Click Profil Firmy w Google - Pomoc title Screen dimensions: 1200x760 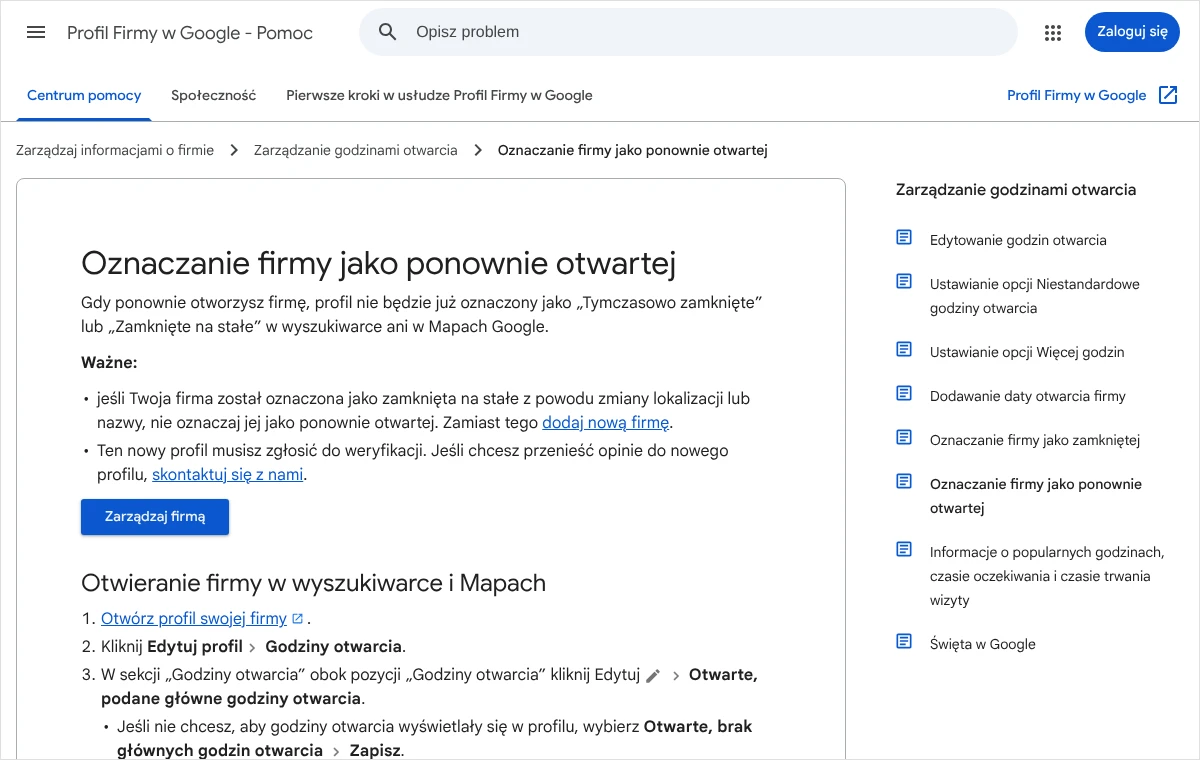point(190,33)
